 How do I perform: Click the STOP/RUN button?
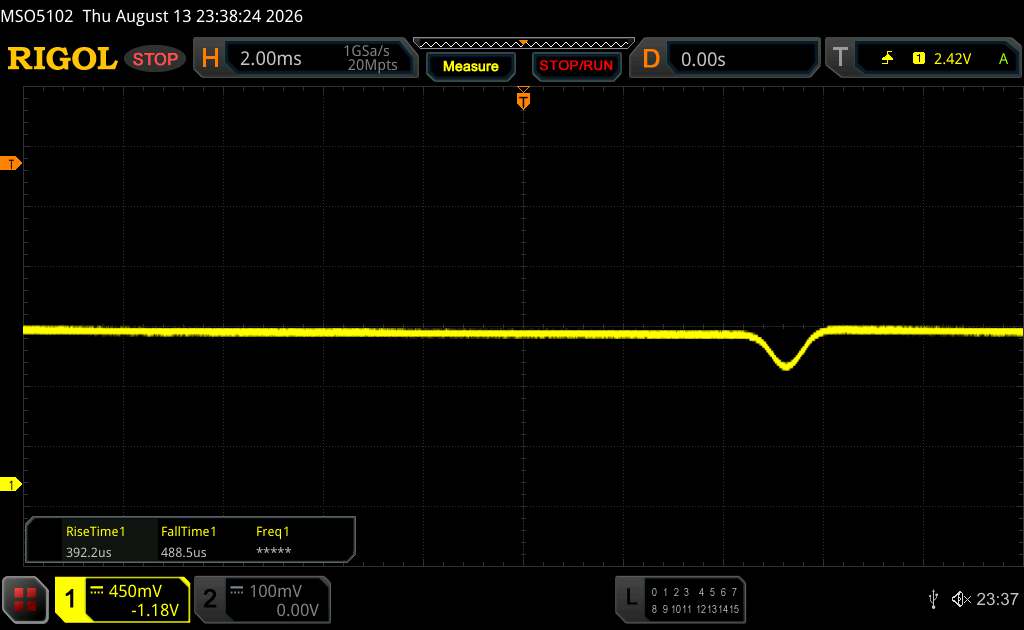click(576, 66)
